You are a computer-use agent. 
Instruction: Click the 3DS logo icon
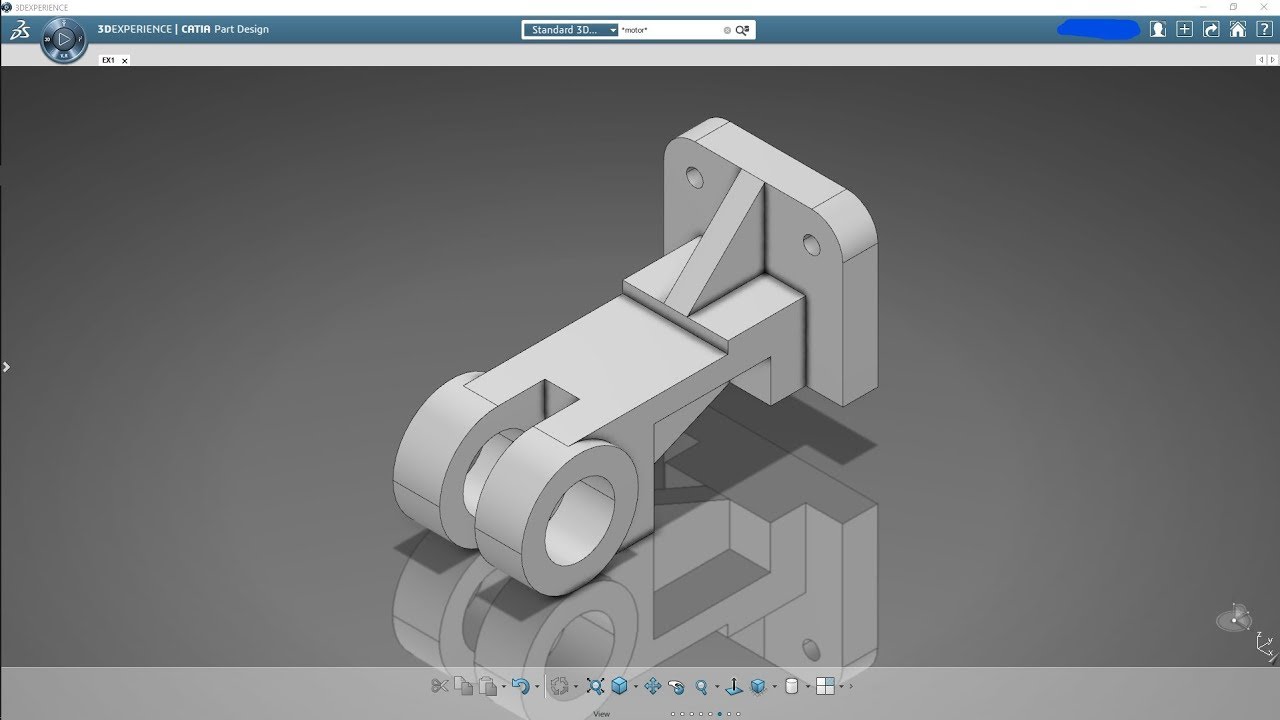pos(19,30)
